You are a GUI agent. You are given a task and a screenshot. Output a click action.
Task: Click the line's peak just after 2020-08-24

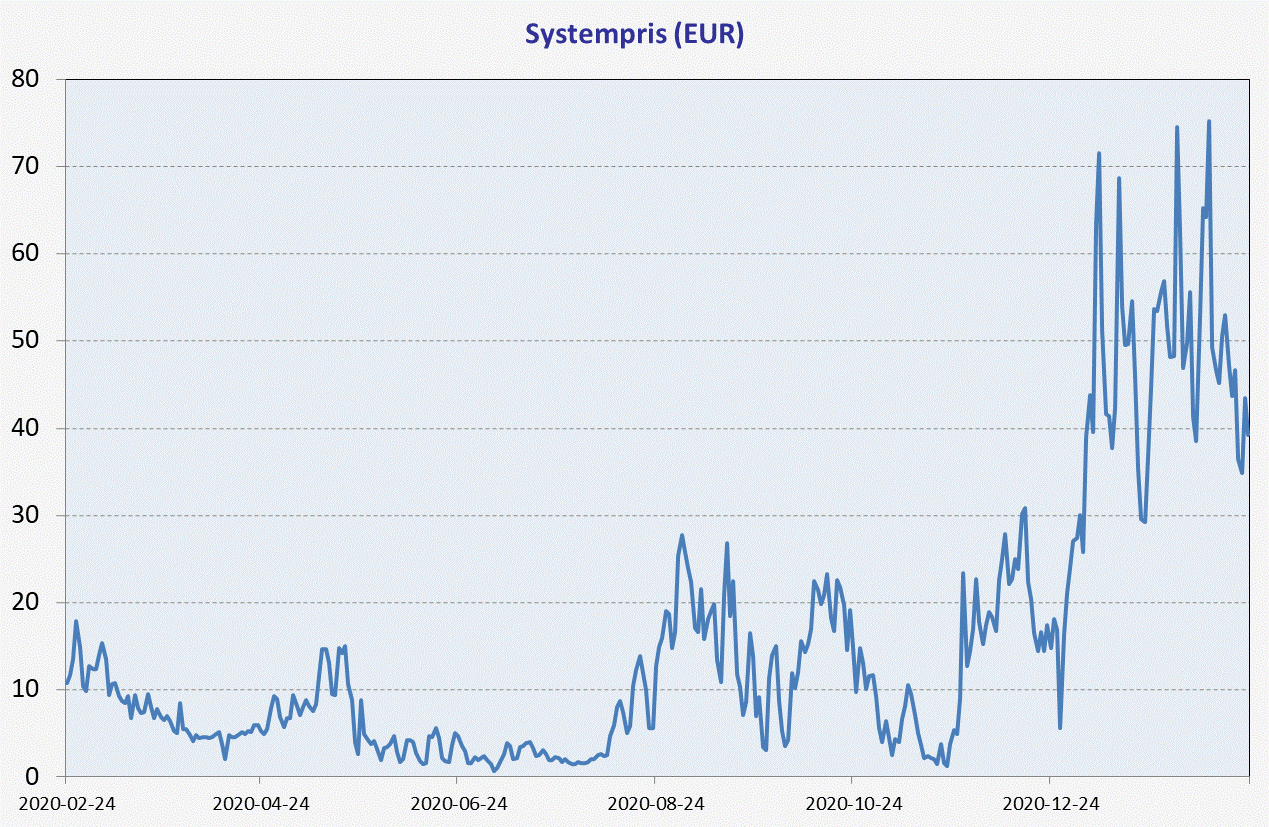click(x=682, y=535)
